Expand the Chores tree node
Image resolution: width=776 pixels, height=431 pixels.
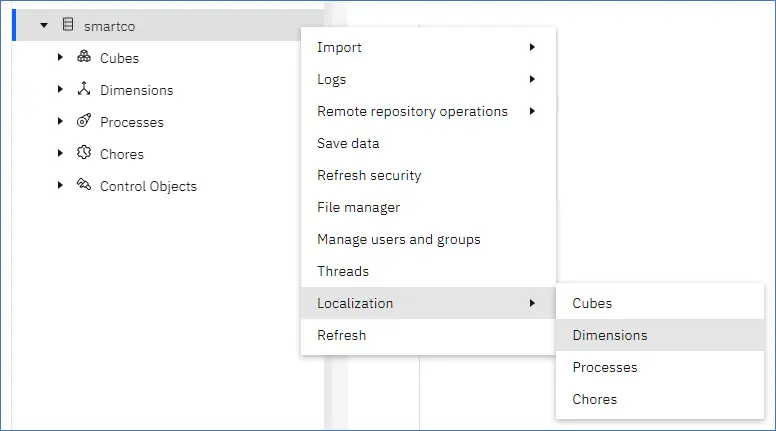coord(60,153)
